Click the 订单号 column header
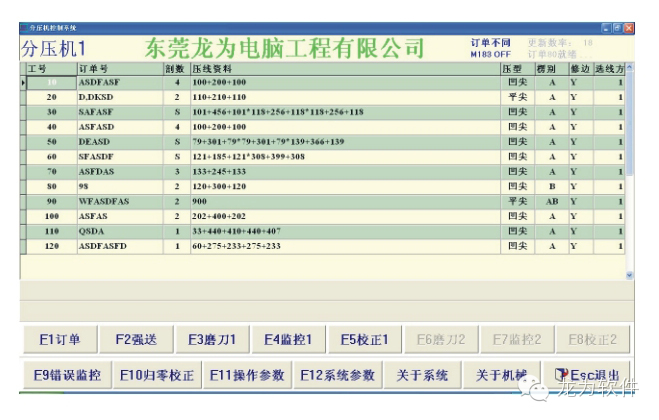The width and height of the screenshot is (659, 420). click(x=118, y=69)
